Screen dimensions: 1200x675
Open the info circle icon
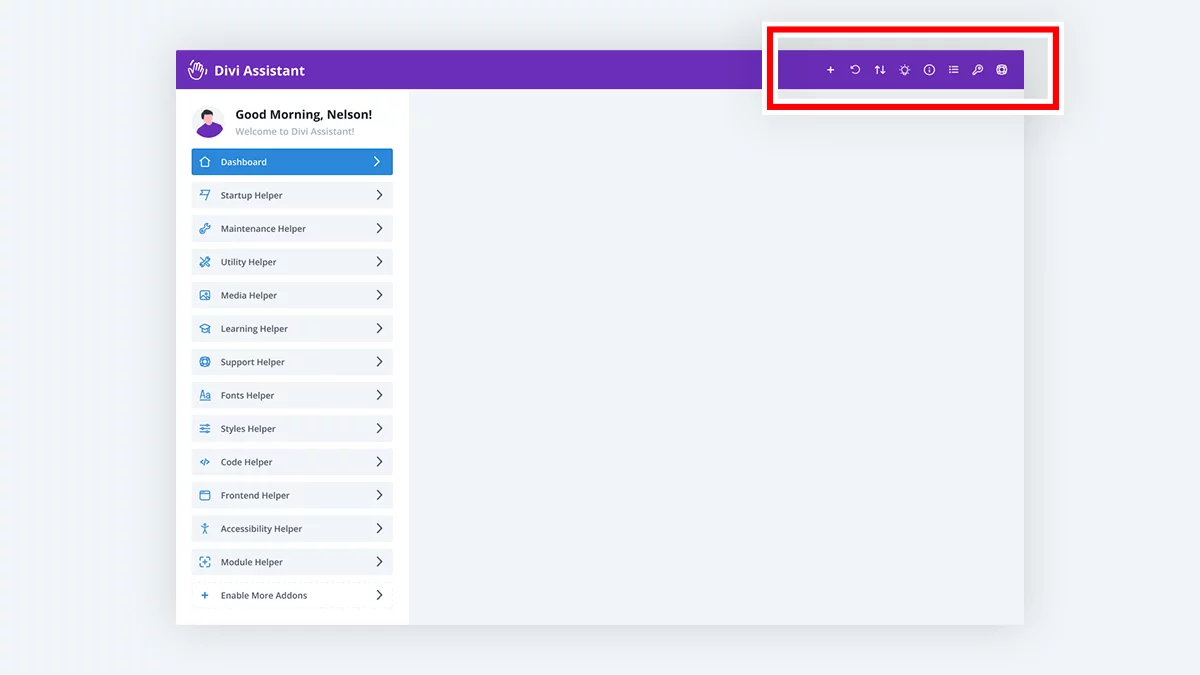[x=929, y=70]
